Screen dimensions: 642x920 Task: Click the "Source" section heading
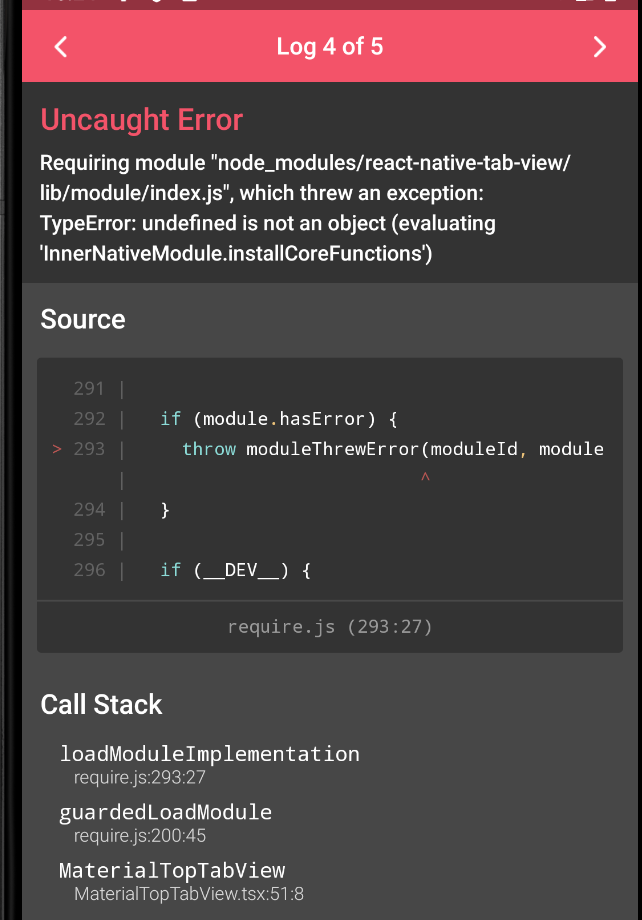83,320
